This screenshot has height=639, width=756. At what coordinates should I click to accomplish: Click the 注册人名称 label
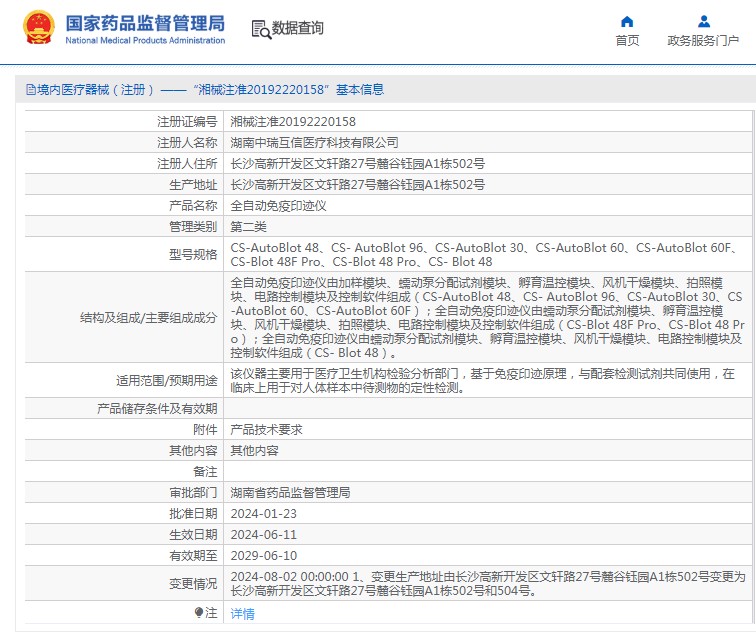point(187,142)
